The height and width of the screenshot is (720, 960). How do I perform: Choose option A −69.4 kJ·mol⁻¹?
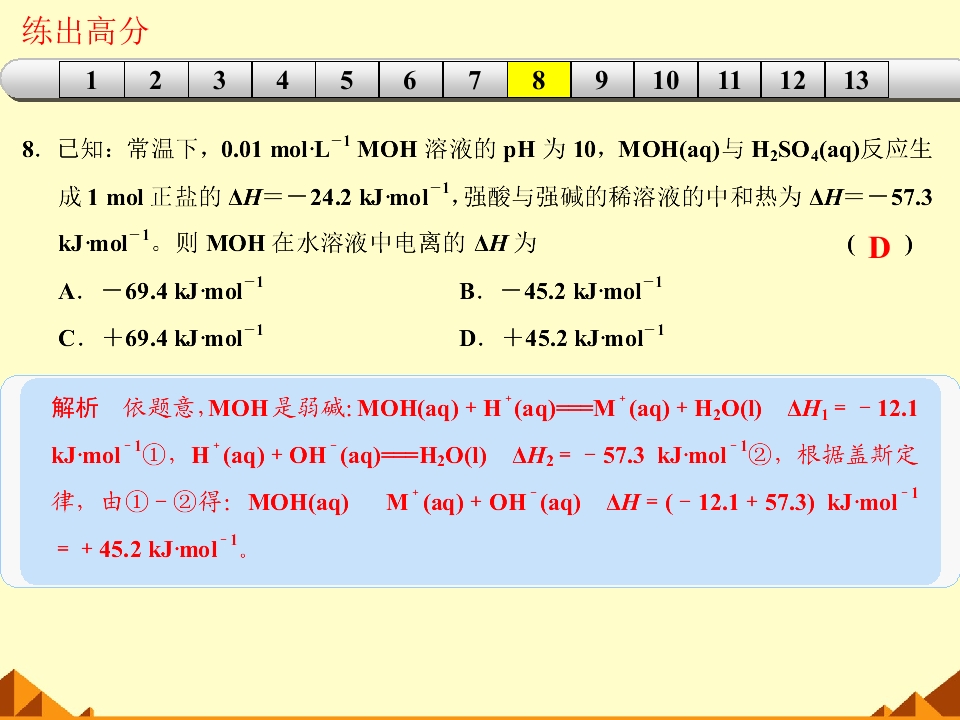(x=161, y=290)
